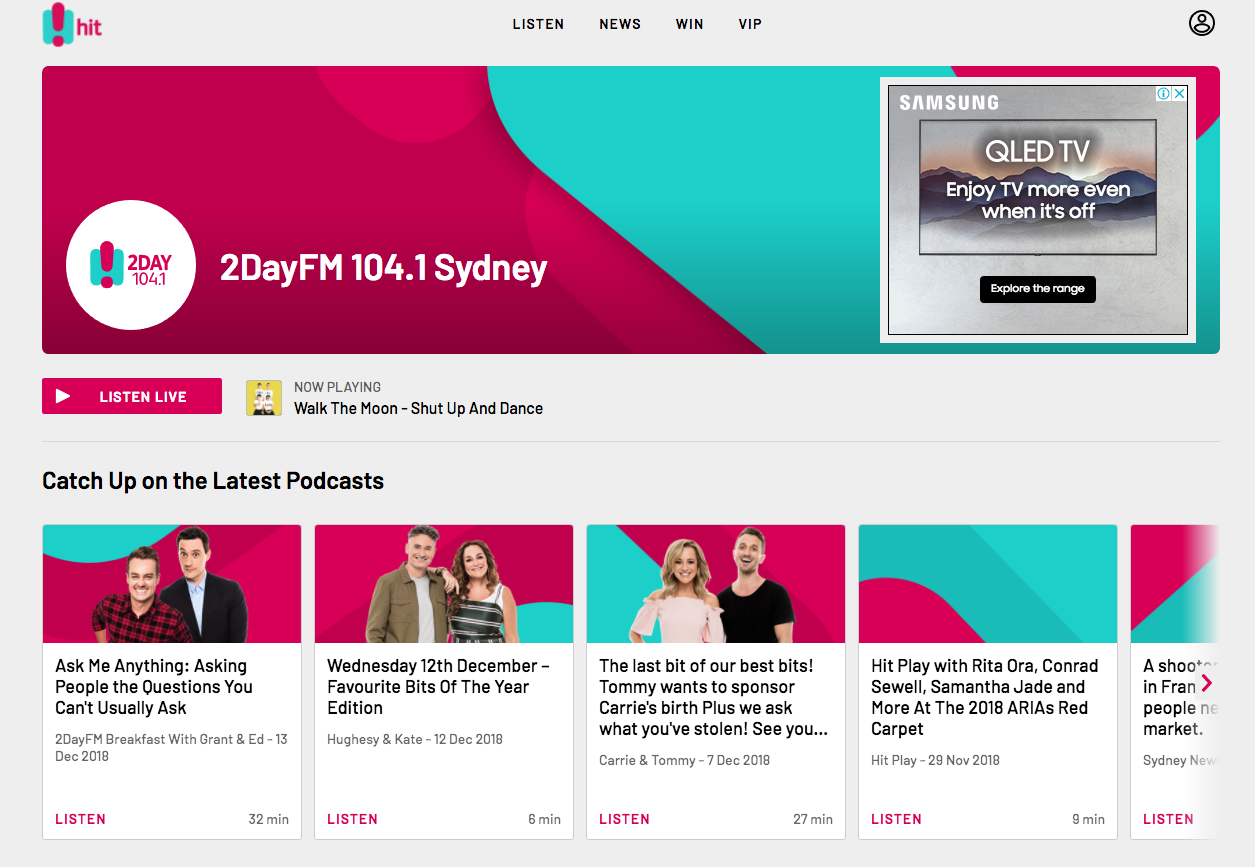Listen to Hit Play ARIAs podcast
This screenshot has height=867, width=1255.
pyautogui.click(x=897, y=819)
